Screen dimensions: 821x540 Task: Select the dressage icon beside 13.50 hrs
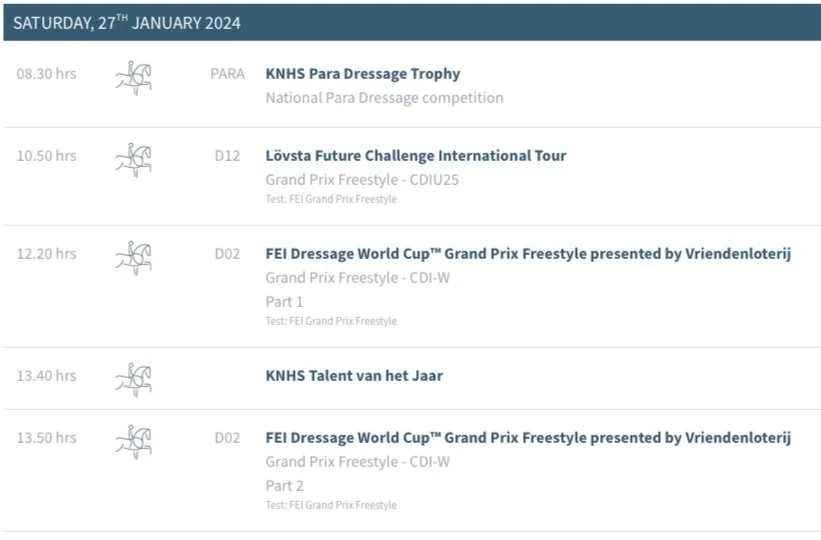pos(134,443)
